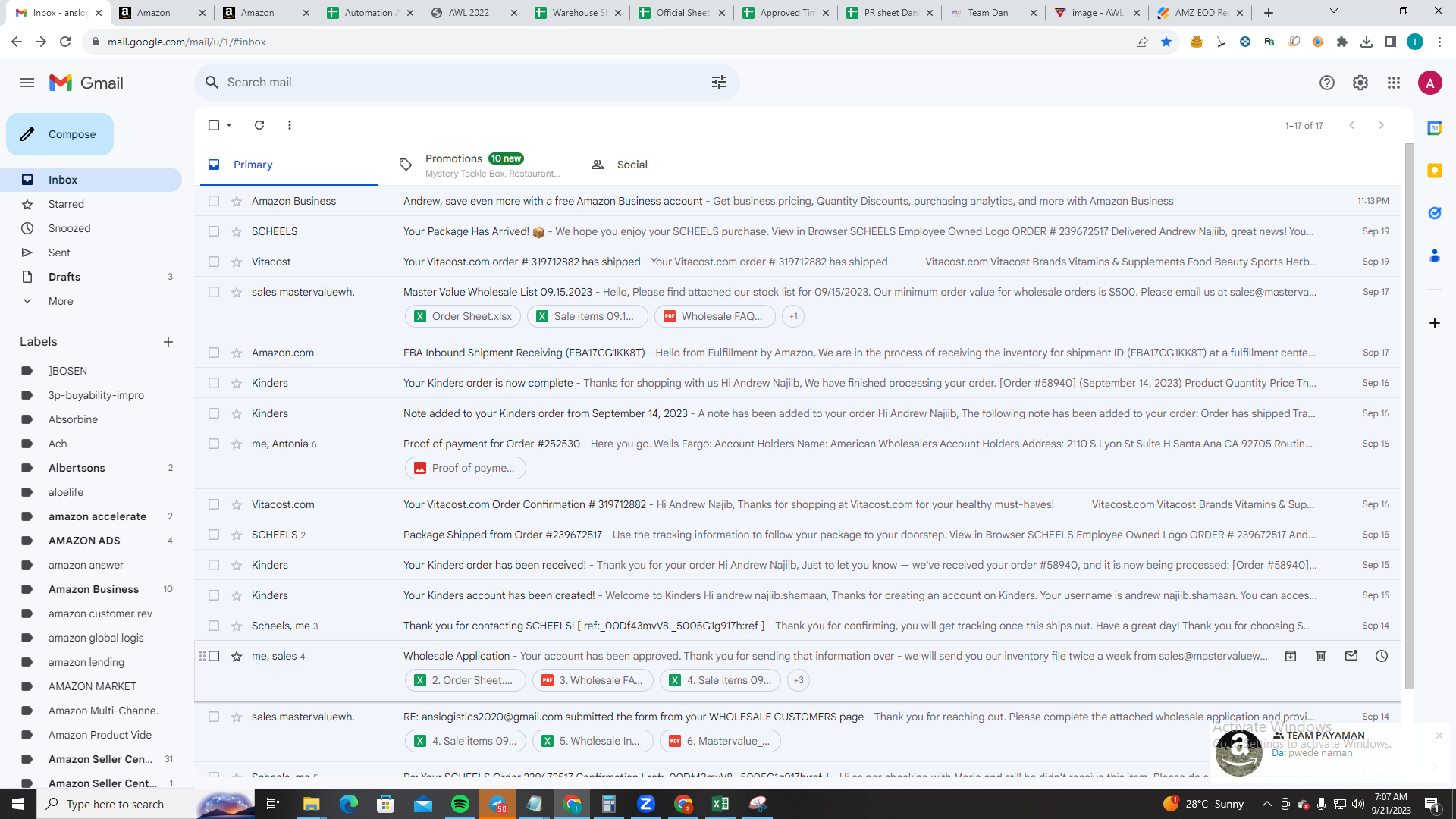Open Google Keep in the side panel
This screenshot has width=1456, height=819.
[1435, 171]
